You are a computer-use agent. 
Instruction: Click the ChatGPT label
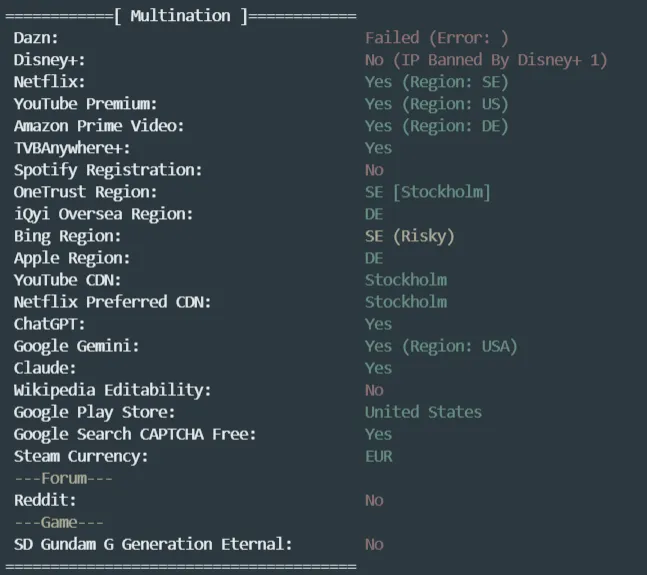pyautogui.click(x=50, y=324)
